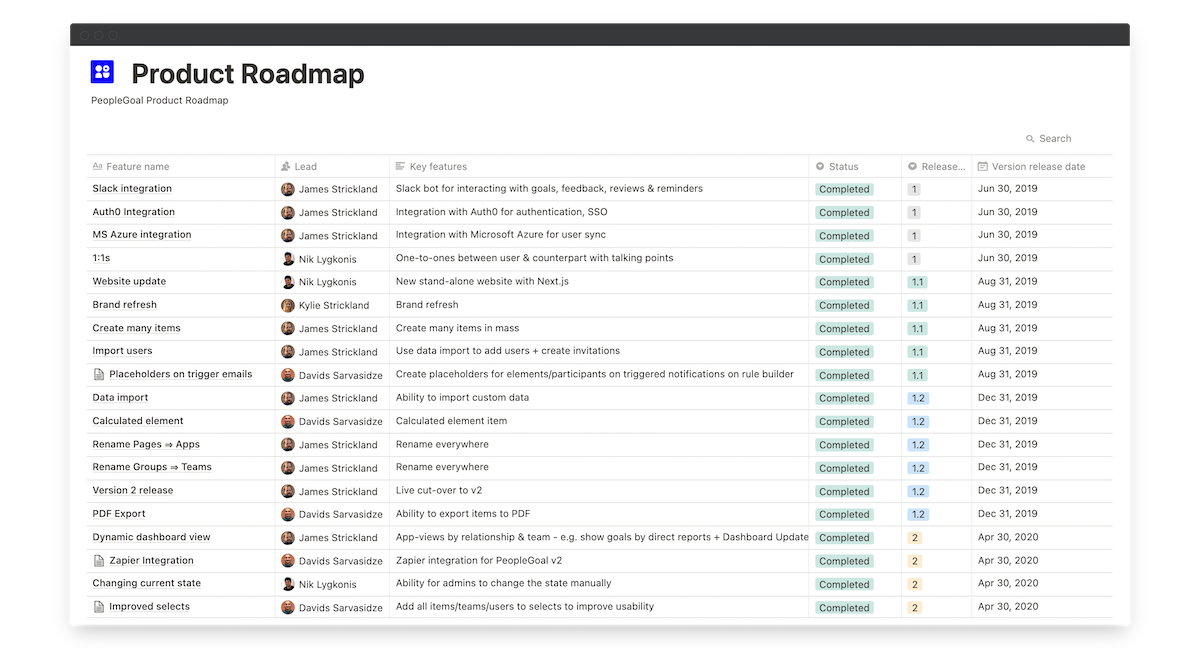Image resolution: width=1200 pixels, height=648 pixels.
Task: Click the page icon beside Zapier Integration
Action: coord(99,561)
